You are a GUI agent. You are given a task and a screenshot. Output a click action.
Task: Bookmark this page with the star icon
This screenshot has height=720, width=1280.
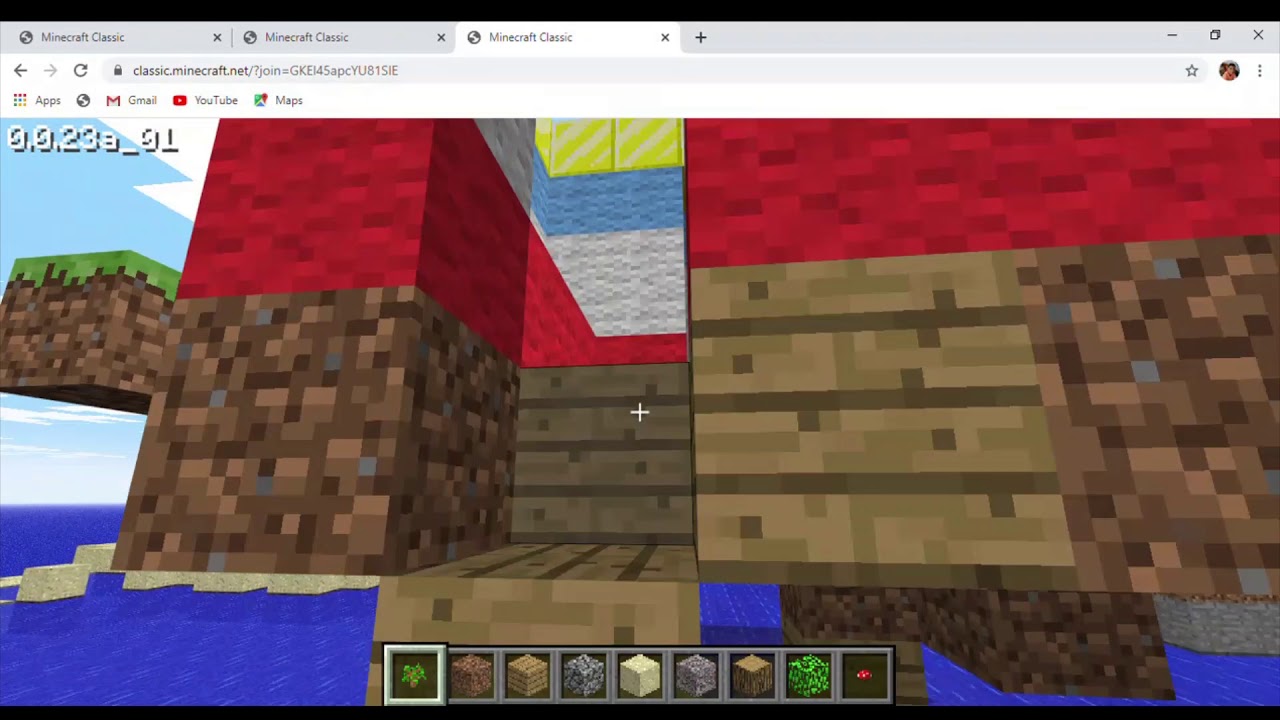tap(1192, 70)
